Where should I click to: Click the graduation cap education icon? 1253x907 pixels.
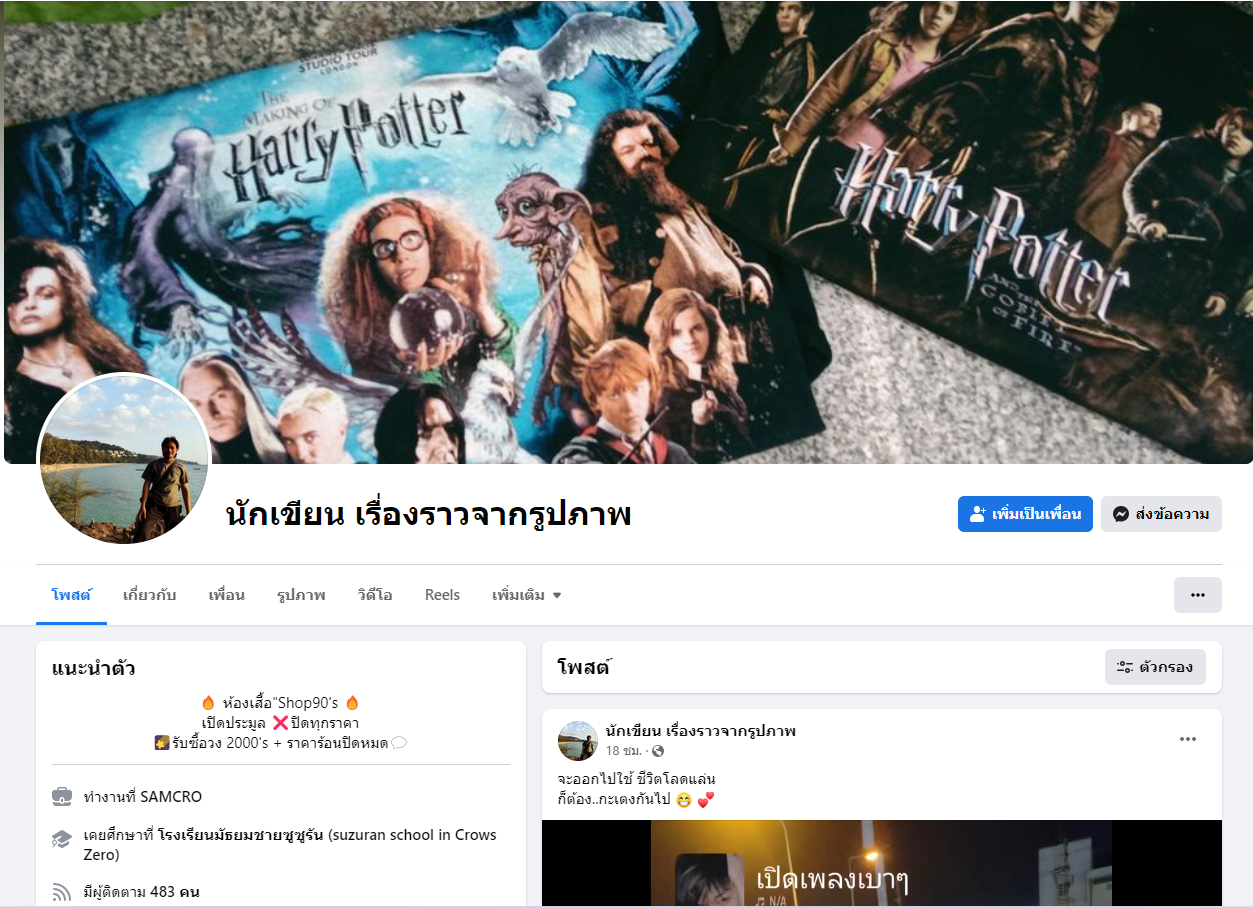(x=62, y=839)
